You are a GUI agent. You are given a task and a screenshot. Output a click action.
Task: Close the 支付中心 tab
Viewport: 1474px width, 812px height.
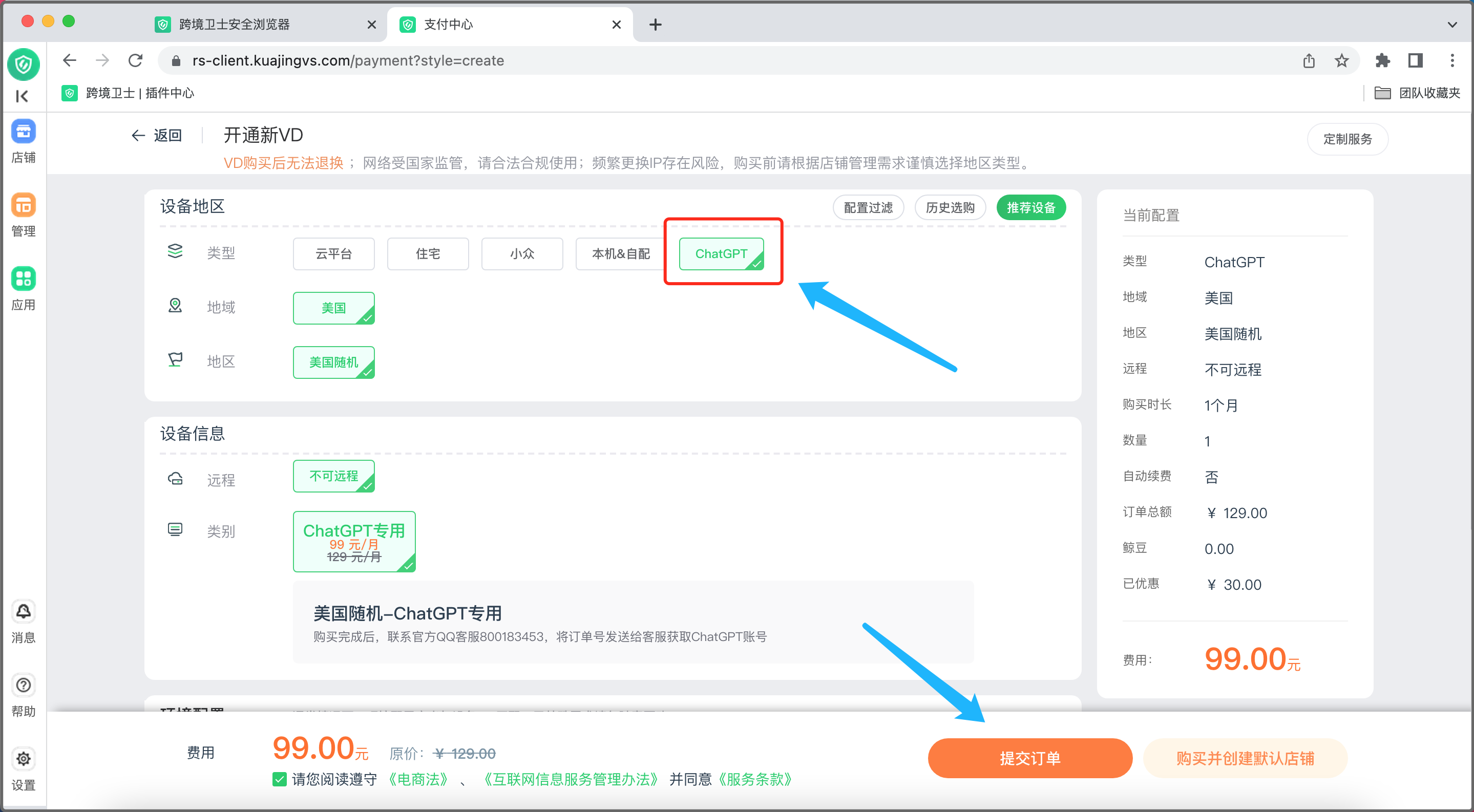[616, 25]
